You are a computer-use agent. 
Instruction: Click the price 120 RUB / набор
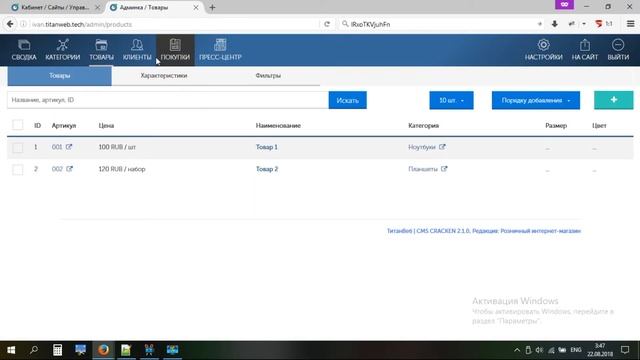[122, 169]
